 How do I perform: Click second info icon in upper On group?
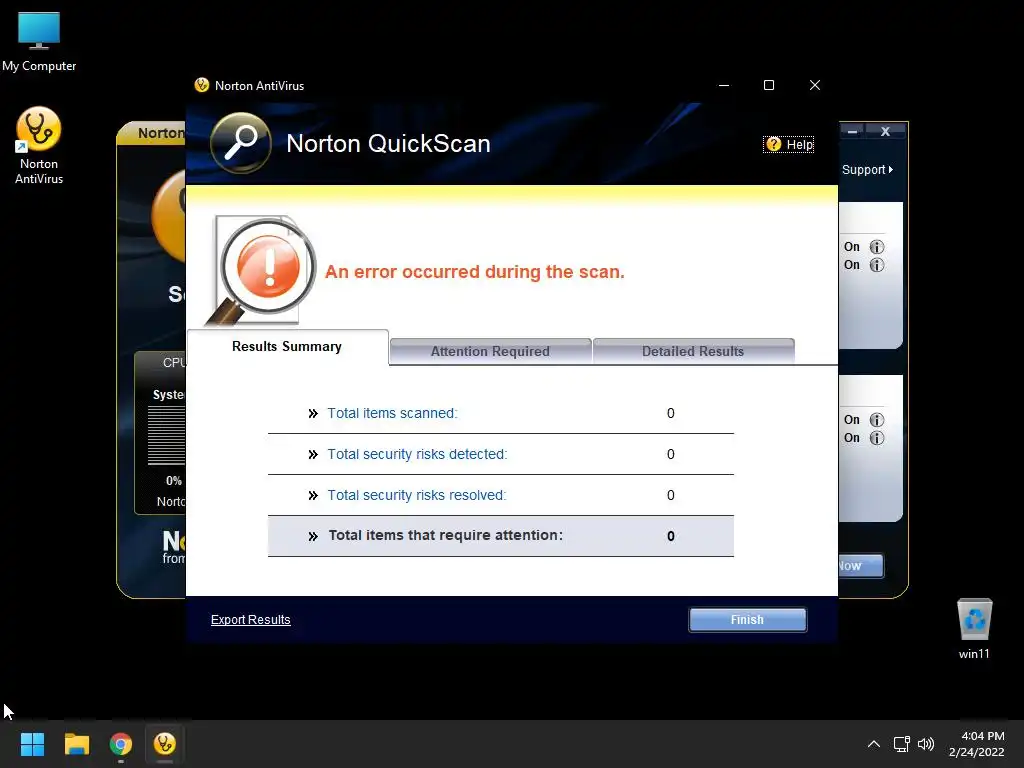[877, 265]
